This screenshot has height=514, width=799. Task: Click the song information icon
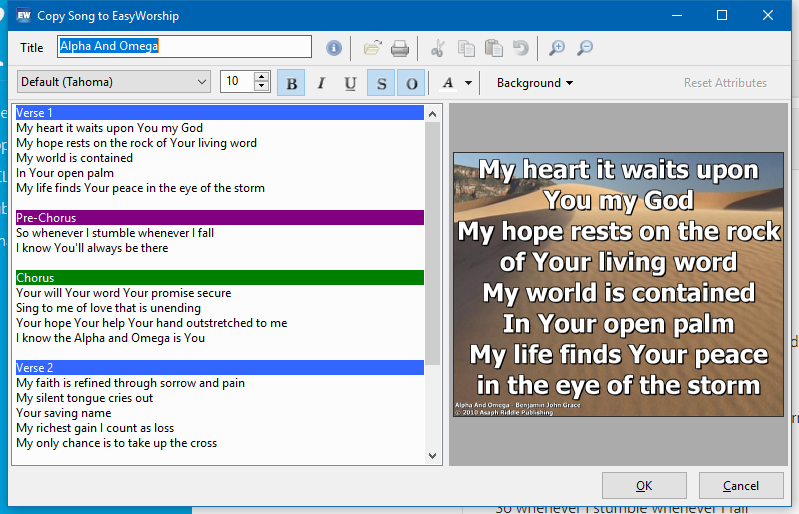334,48
